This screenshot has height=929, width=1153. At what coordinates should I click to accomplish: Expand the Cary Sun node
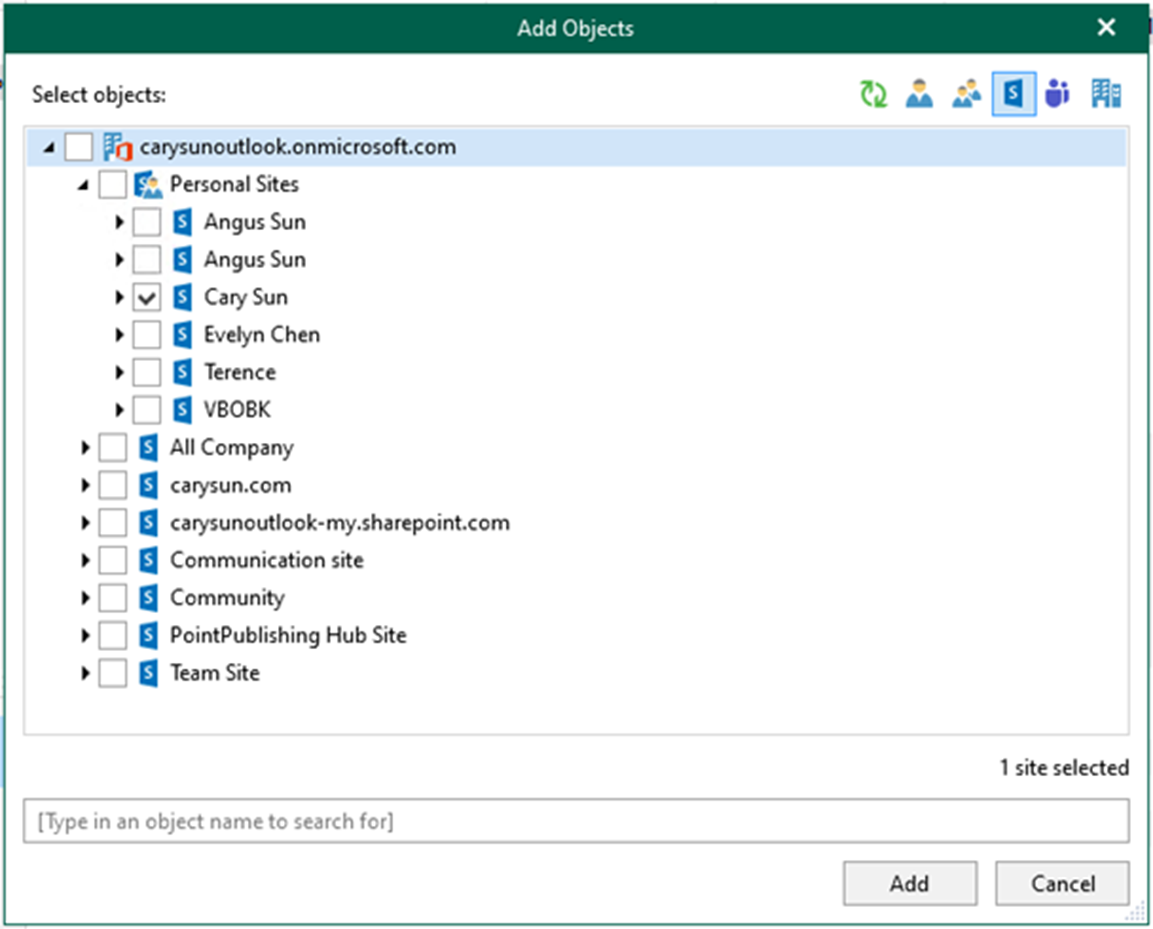[119, 297]
